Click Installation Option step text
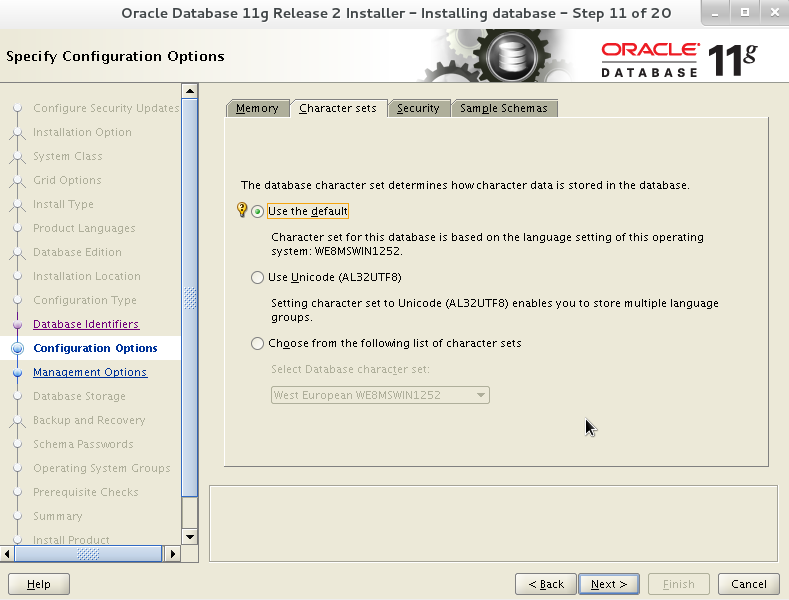Screen dimensions: 789x600 coord(83,132)
